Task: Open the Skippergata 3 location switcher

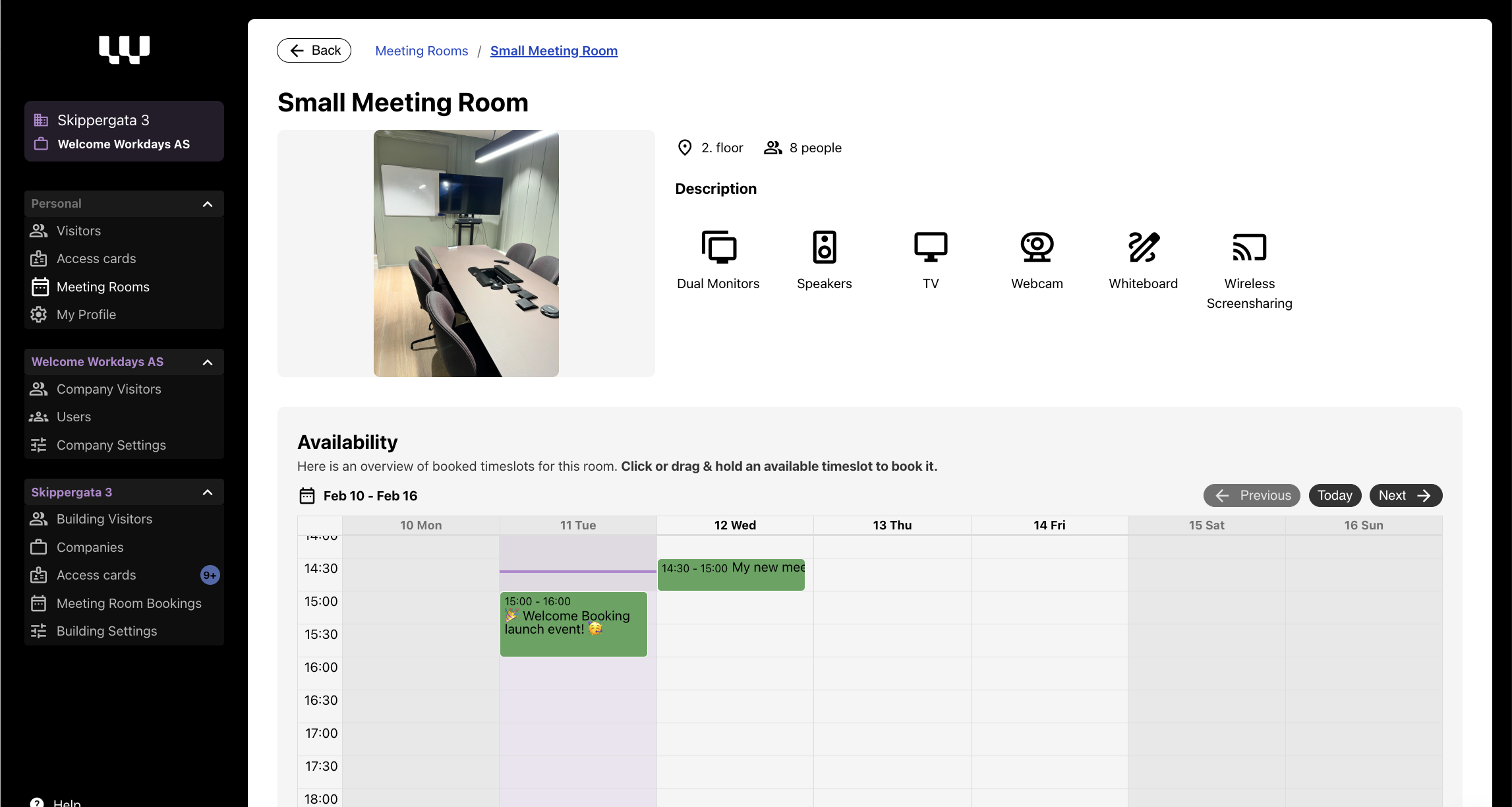Action: (124, 131)
